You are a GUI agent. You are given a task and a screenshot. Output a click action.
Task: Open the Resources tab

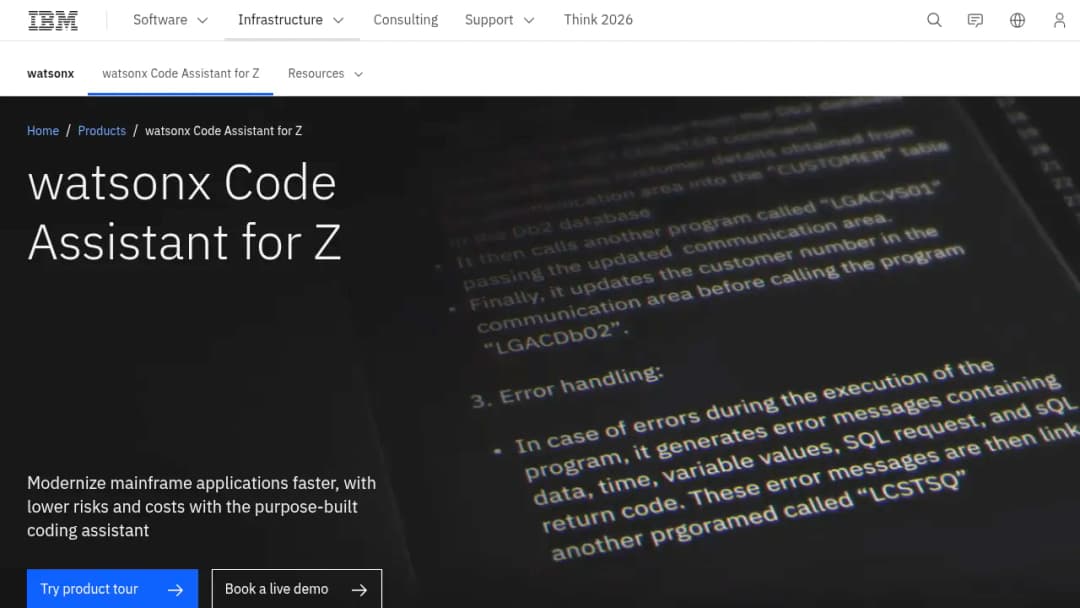(325, 74)
